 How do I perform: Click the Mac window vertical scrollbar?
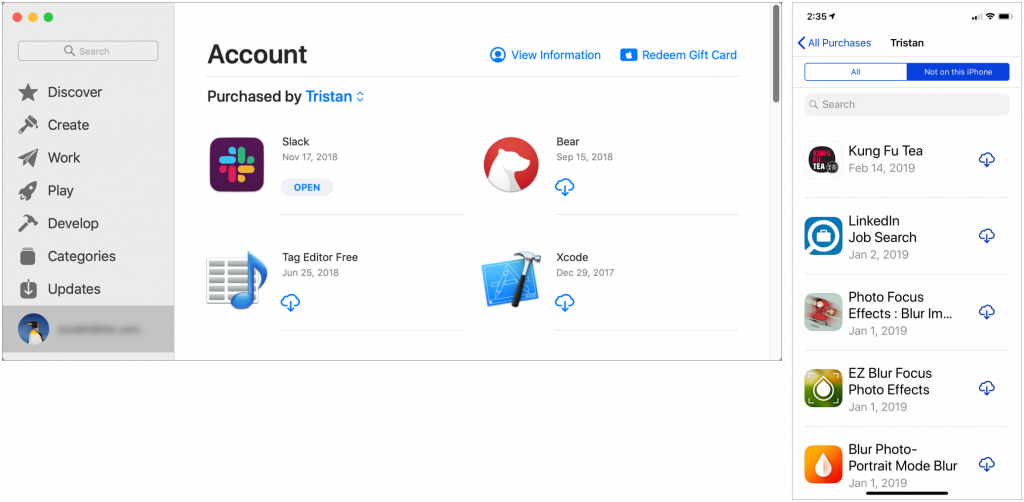click(x=776, y=54)
